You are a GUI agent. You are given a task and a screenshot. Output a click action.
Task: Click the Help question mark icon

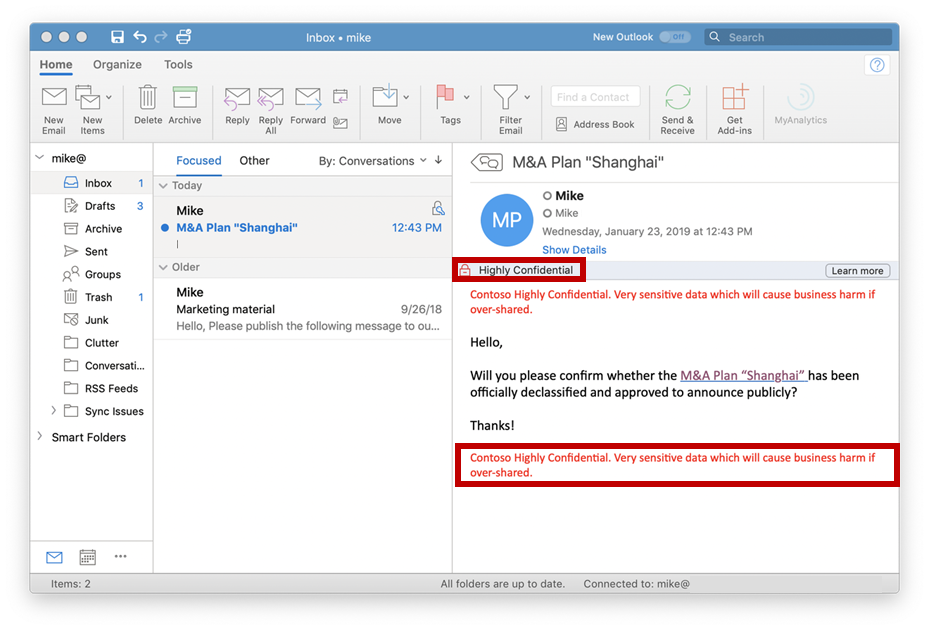pyautogui.click(x=877, y=65)
